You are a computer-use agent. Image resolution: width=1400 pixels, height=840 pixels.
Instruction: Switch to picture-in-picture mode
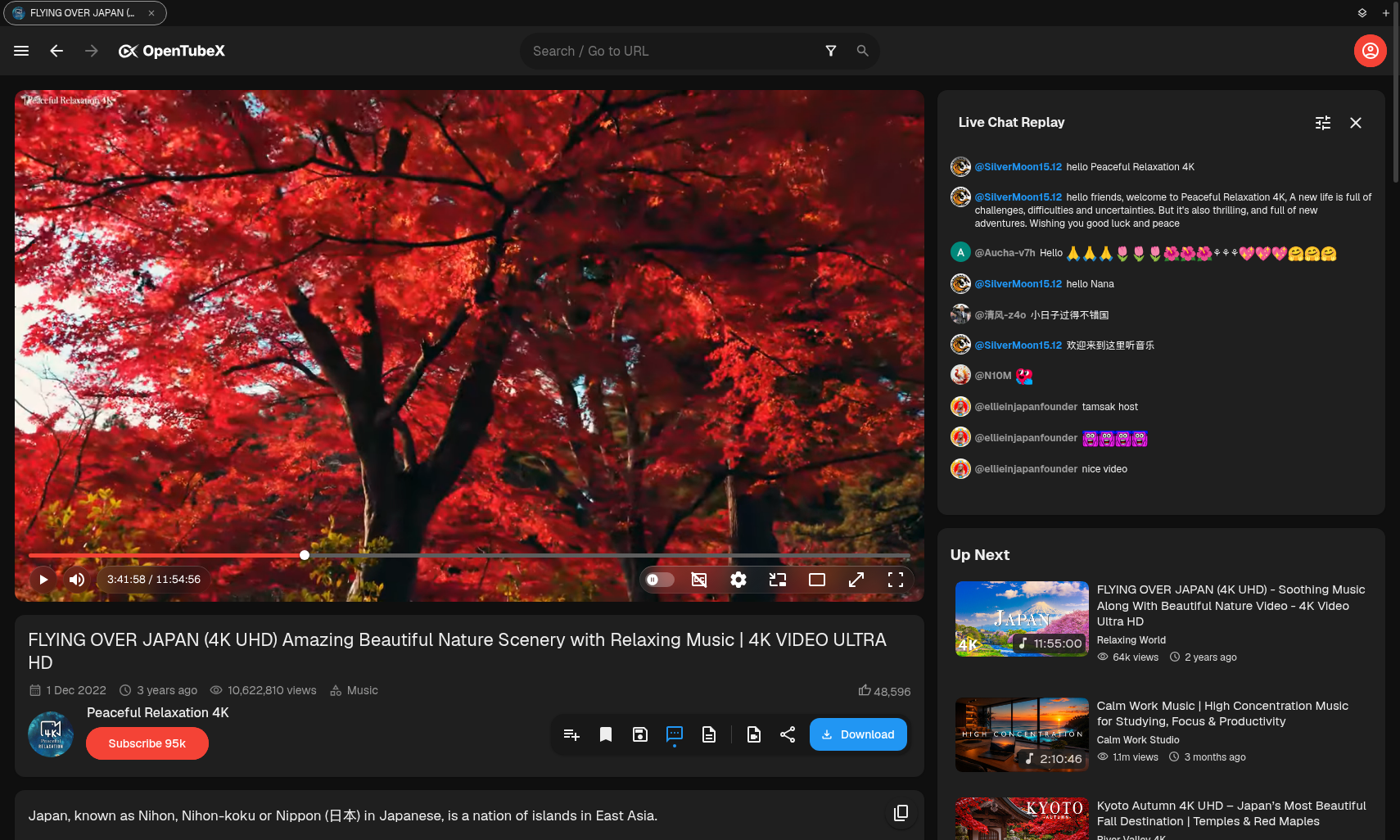point(778,580)
